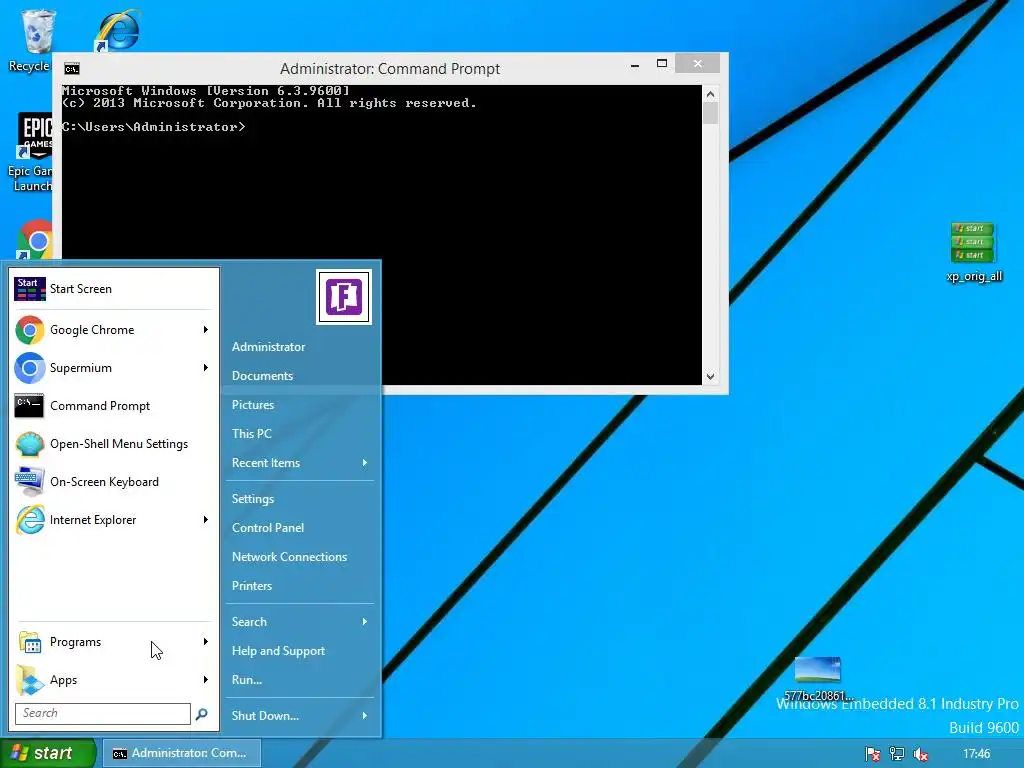
Task: Click the Google Chrome icon in the Start menu
Action: [x=29, y=330]
